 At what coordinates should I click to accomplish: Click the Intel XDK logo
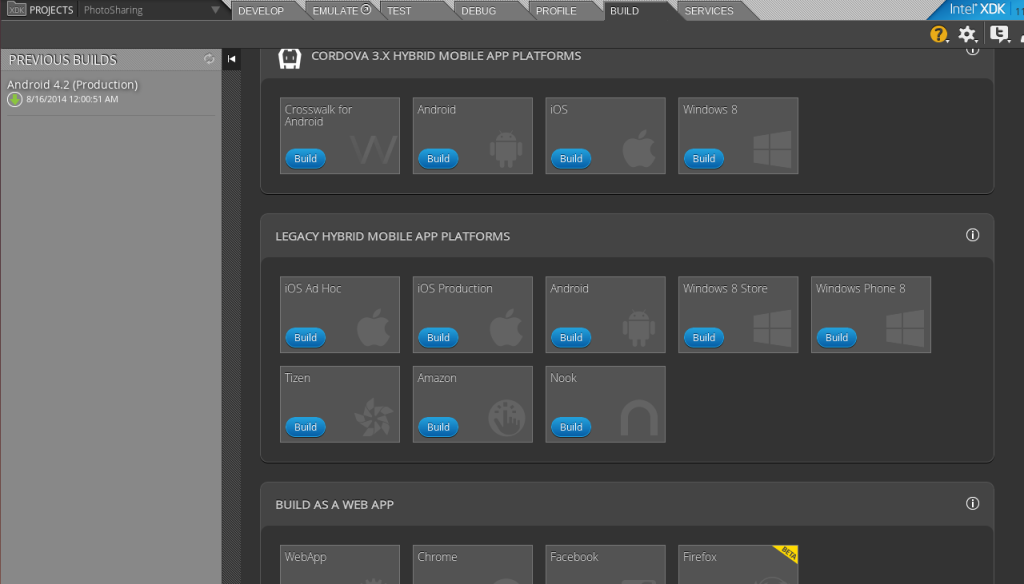[x=977, y=9]
